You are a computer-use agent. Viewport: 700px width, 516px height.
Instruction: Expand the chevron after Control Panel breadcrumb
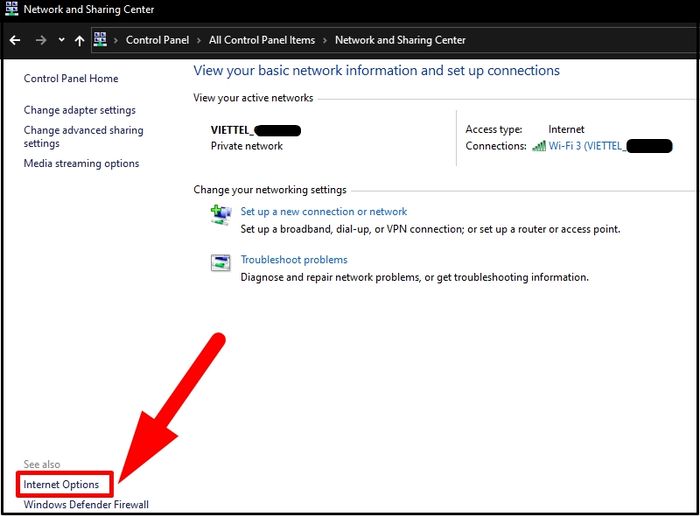[x=199, y=41]
